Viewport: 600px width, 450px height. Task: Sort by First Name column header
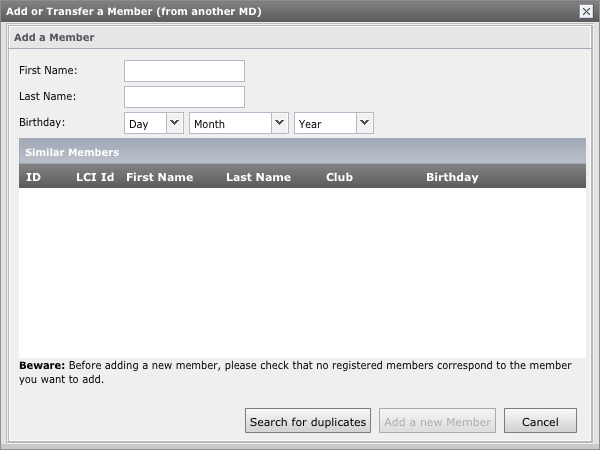tap(159, 177)
